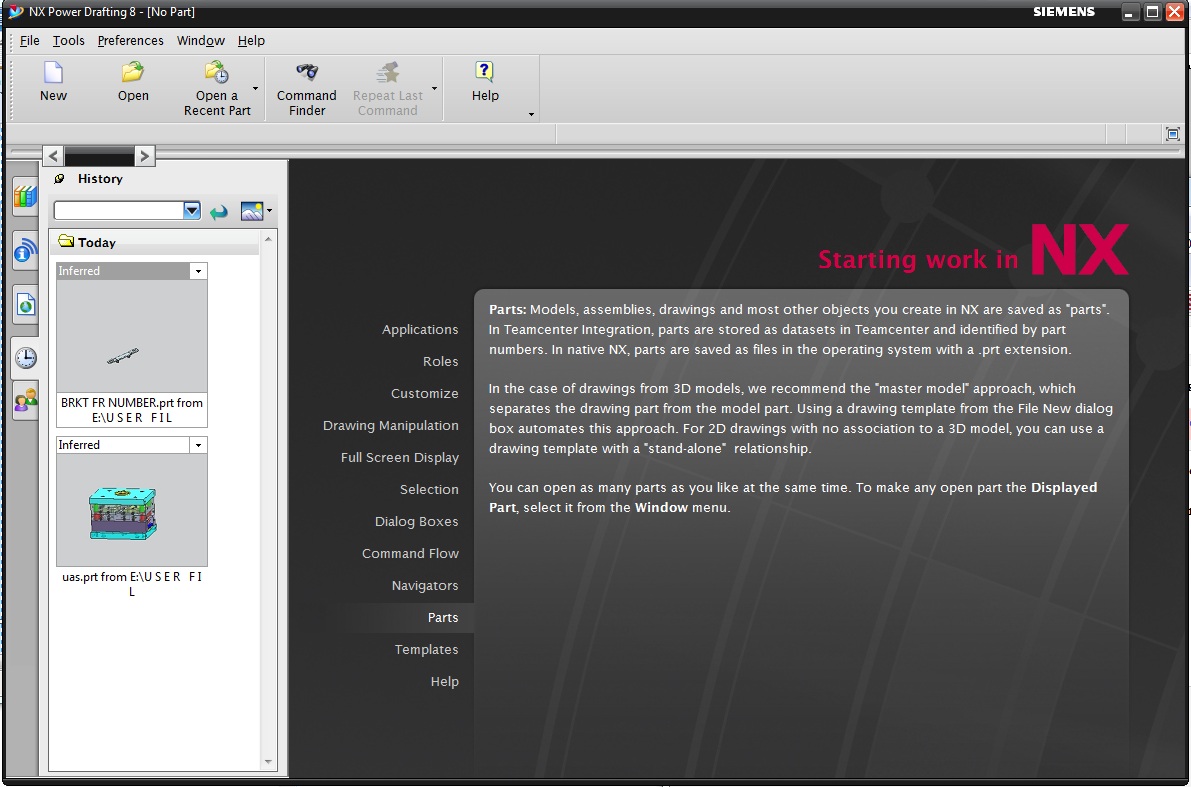The width and height of the screenshot is (1191, 787).
Task: Open the web browser sidebar tab
Action: click(25, 305)
